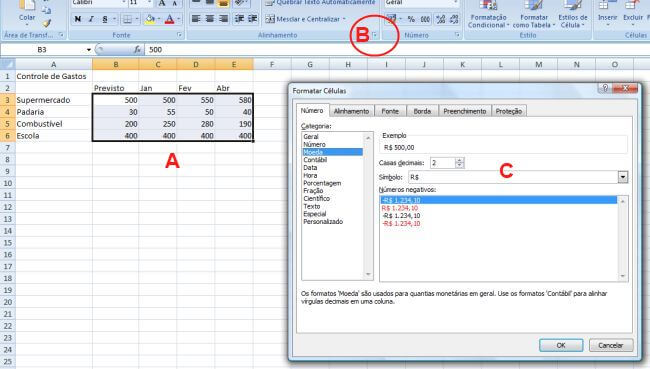
Task: Switch to the Proteção tab
Action: tap(509, 111)
